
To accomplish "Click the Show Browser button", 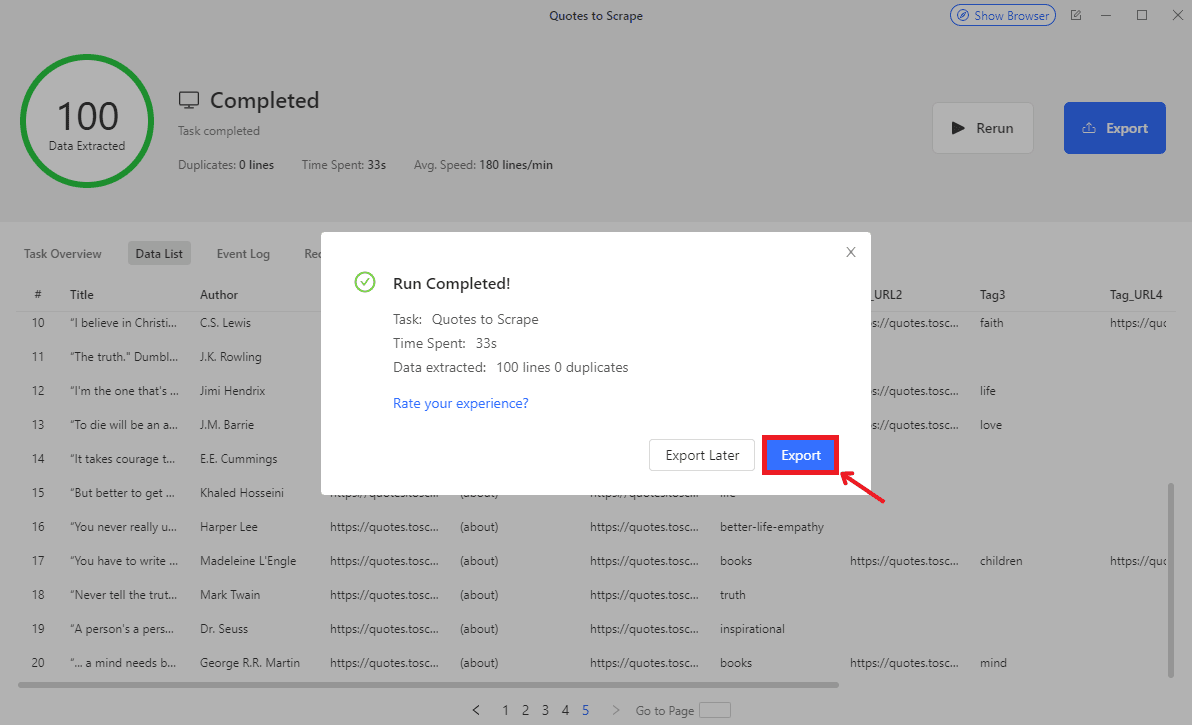I will coord(1003,16).
